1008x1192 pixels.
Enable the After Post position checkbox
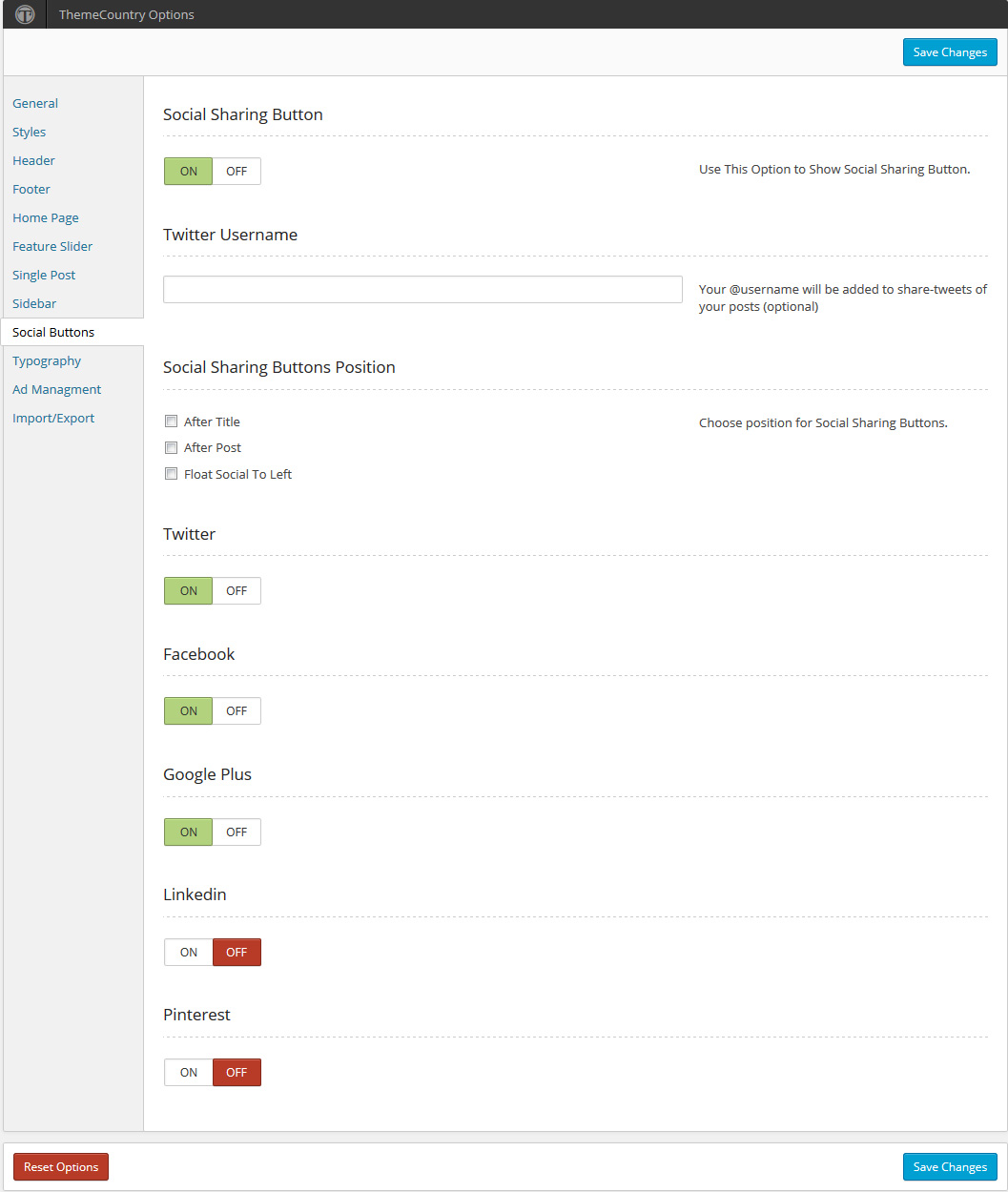(172, 447)
